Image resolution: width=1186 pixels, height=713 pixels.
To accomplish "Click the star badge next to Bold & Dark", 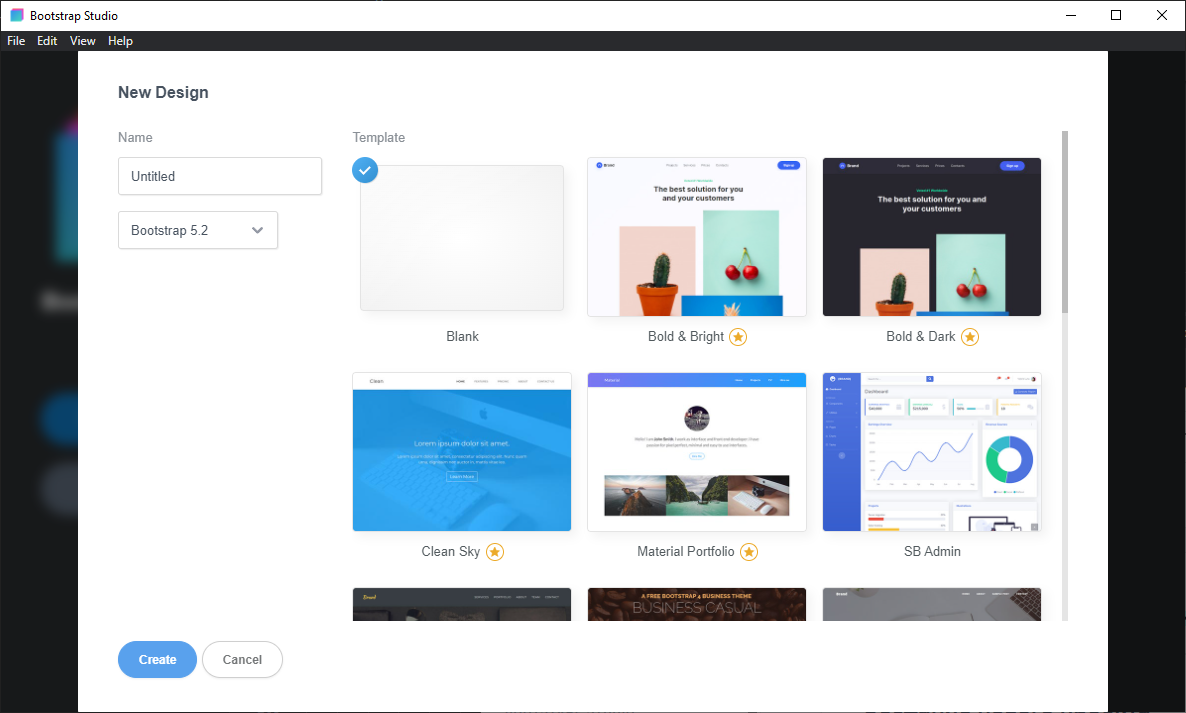I will click(970, 337).
